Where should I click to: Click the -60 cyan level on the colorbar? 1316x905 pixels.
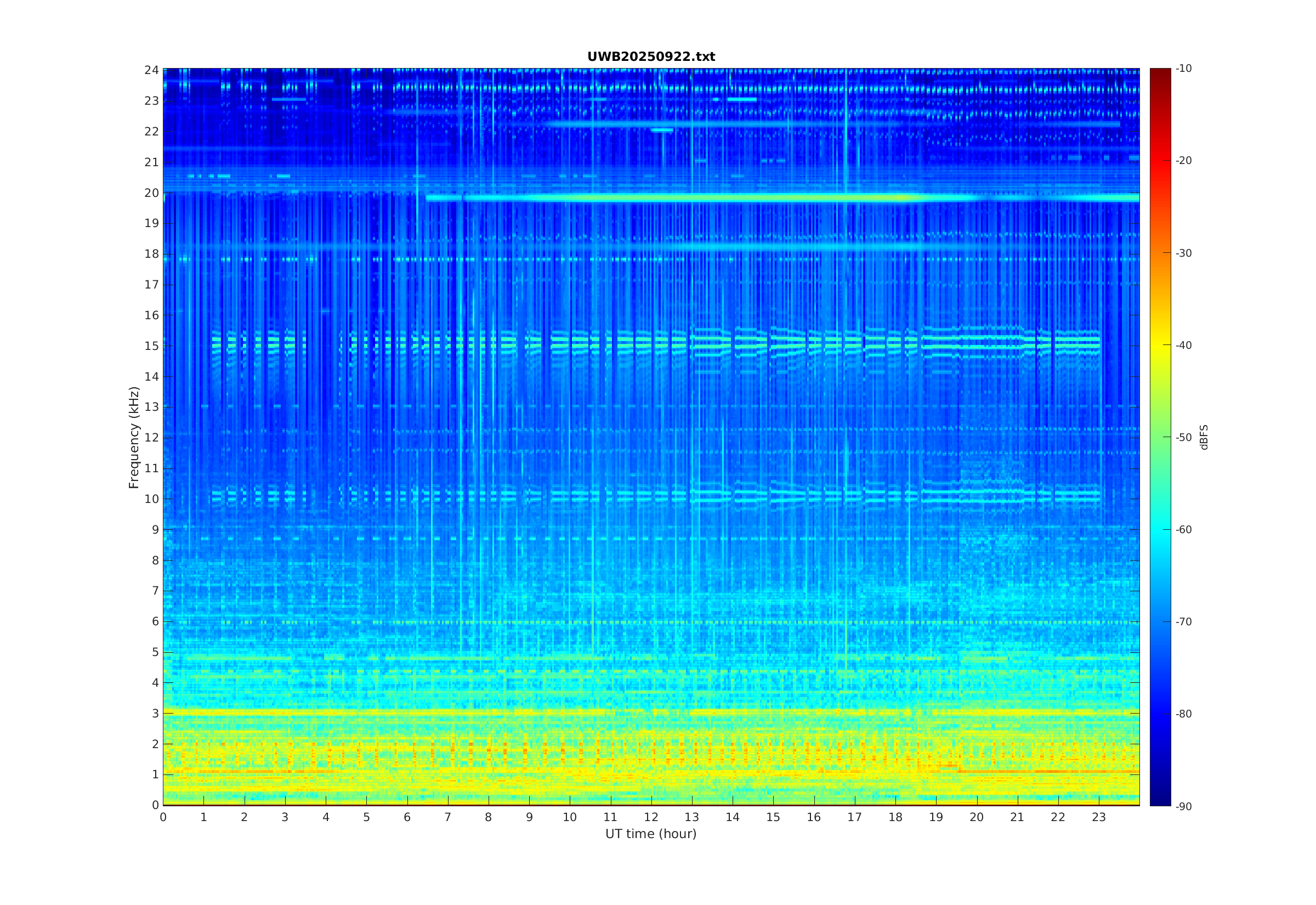pos(1160,530)
